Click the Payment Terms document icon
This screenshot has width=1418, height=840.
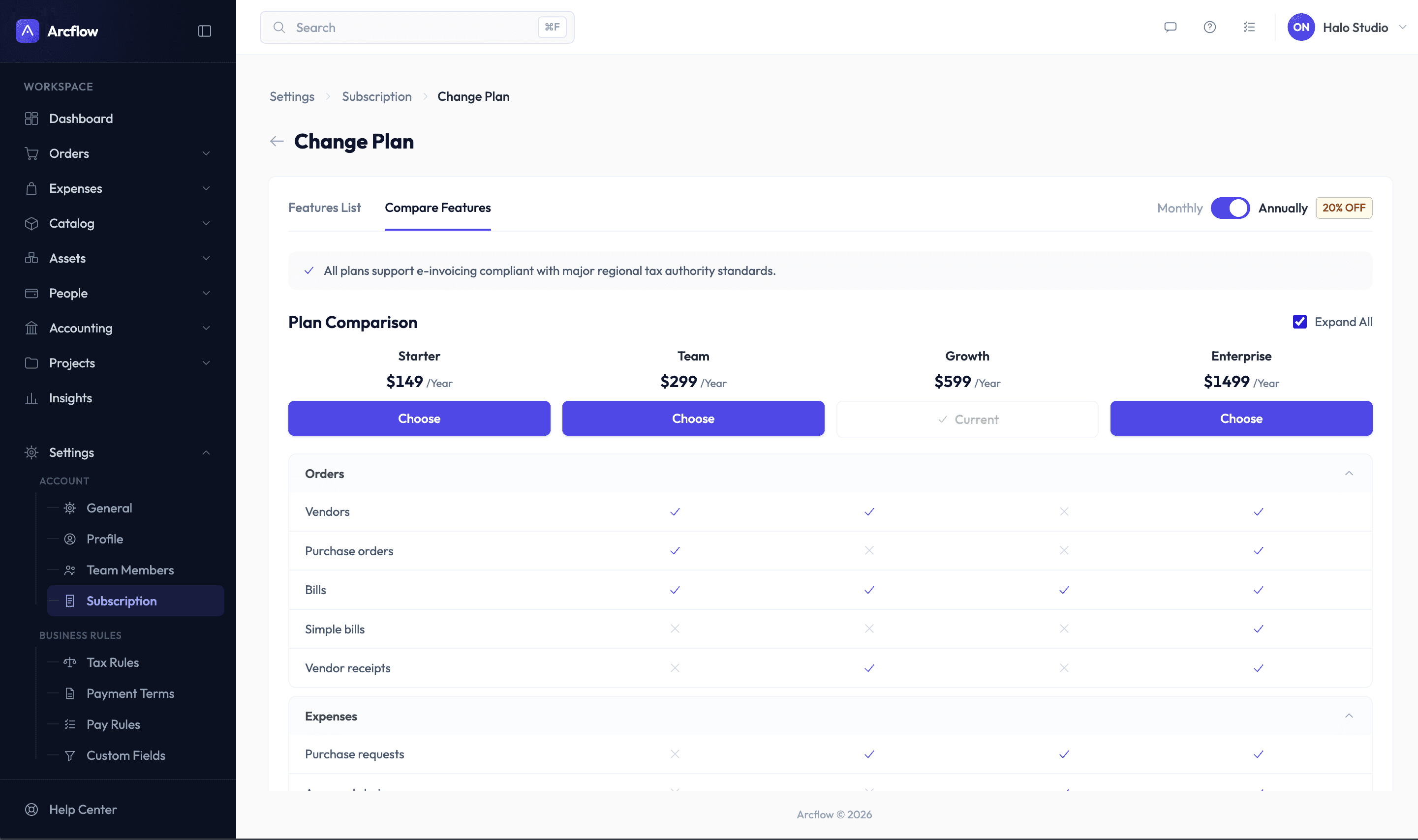70,693
